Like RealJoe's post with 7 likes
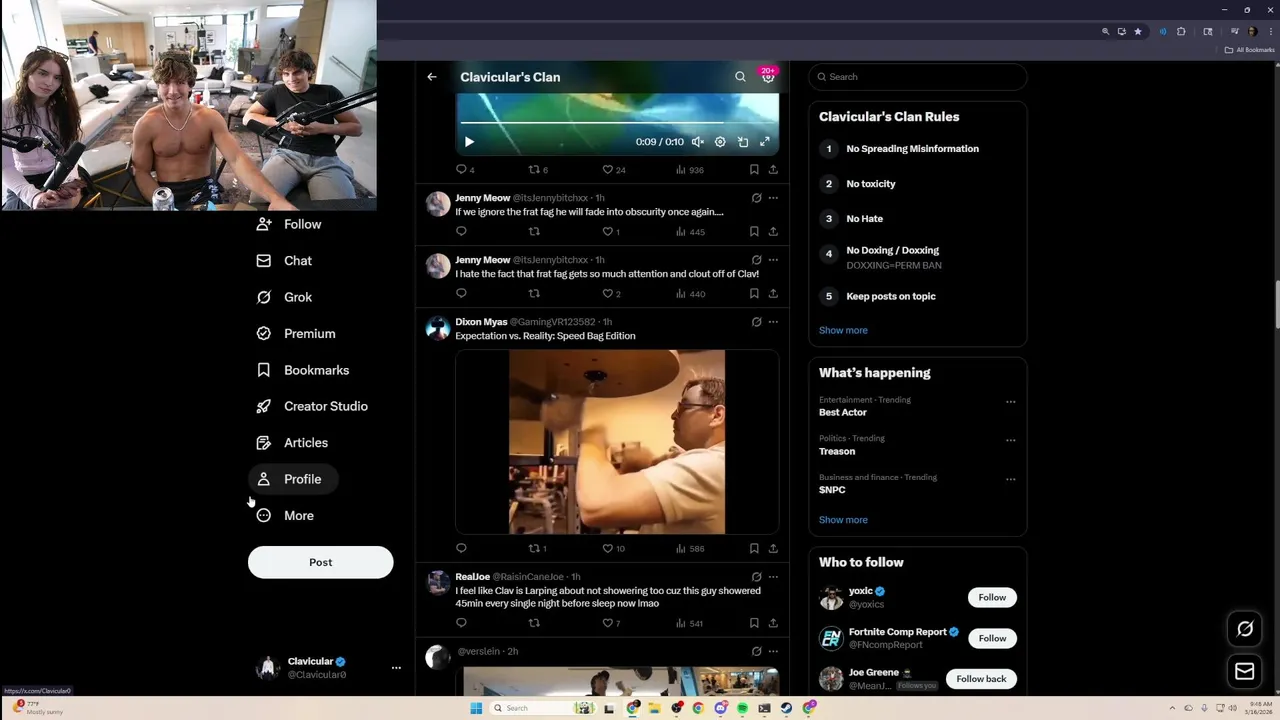The image size is (1280, 720). tap(610, 624)
